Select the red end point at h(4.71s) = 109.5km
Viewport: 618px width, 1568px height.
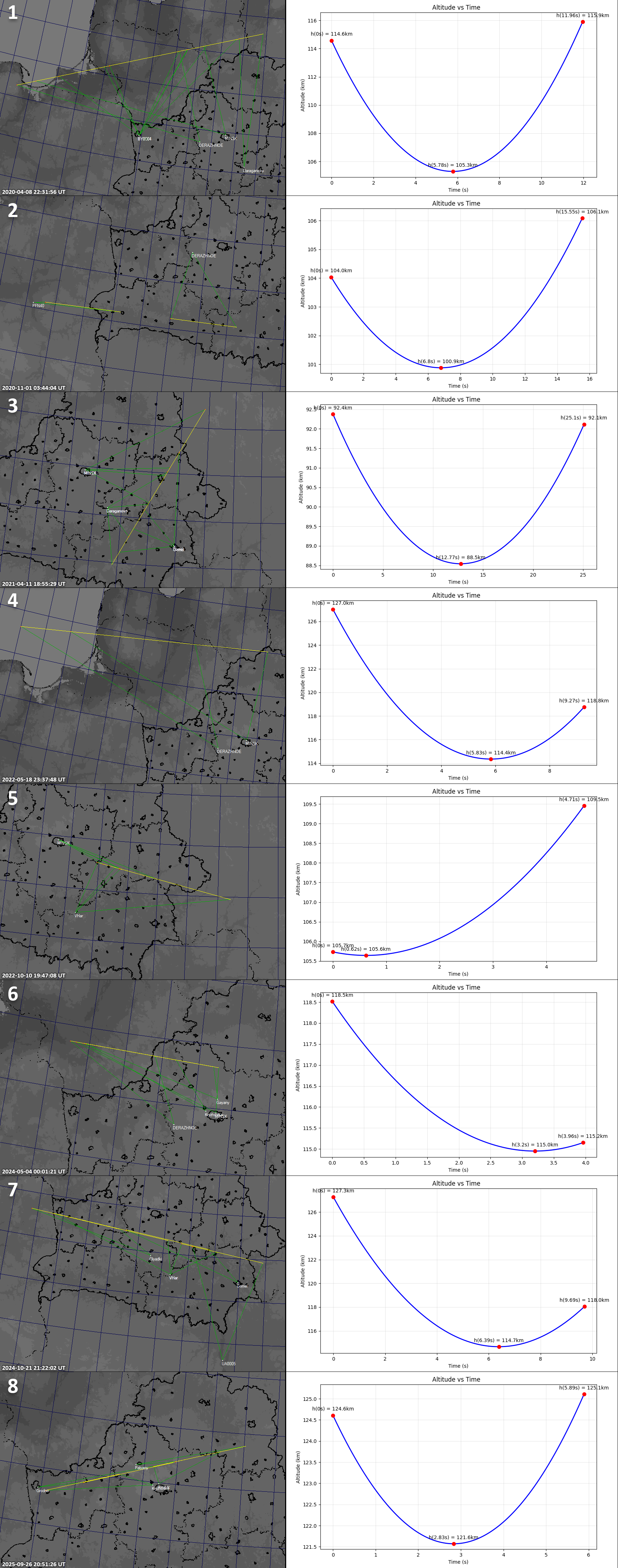click(x=584, y=806)
